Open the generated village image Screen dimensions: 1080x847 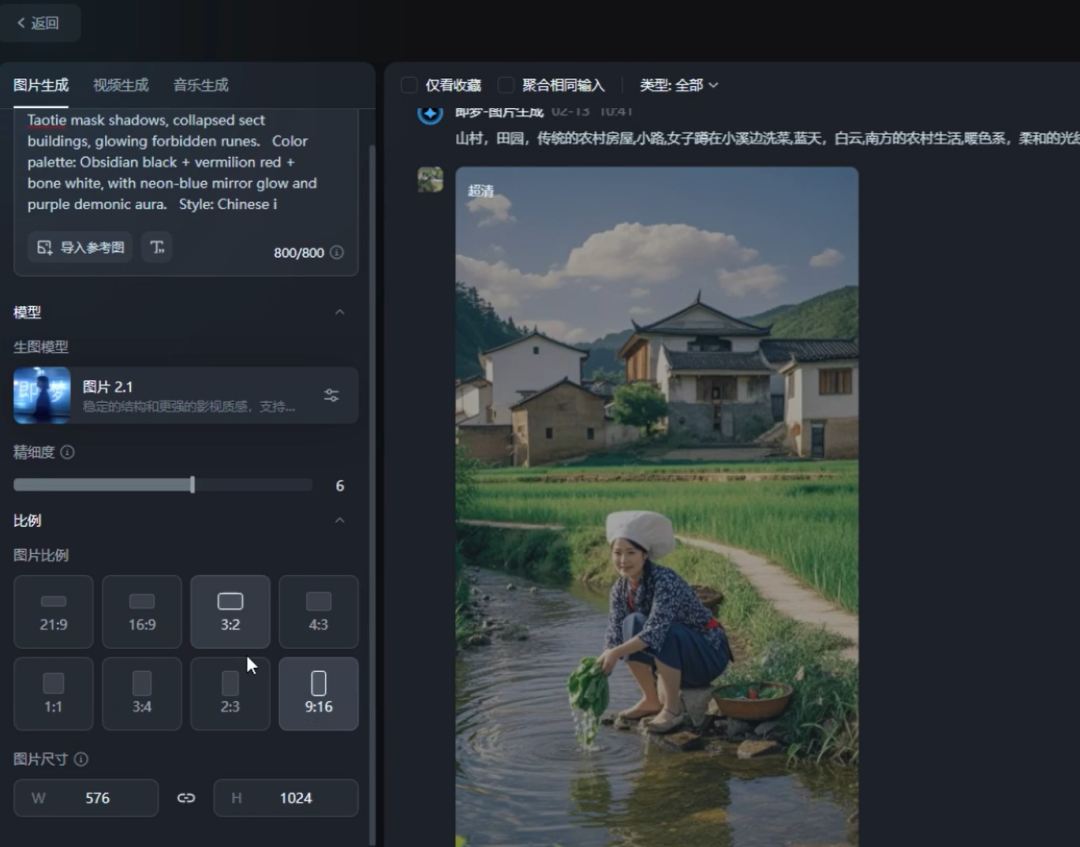[656, 507]
